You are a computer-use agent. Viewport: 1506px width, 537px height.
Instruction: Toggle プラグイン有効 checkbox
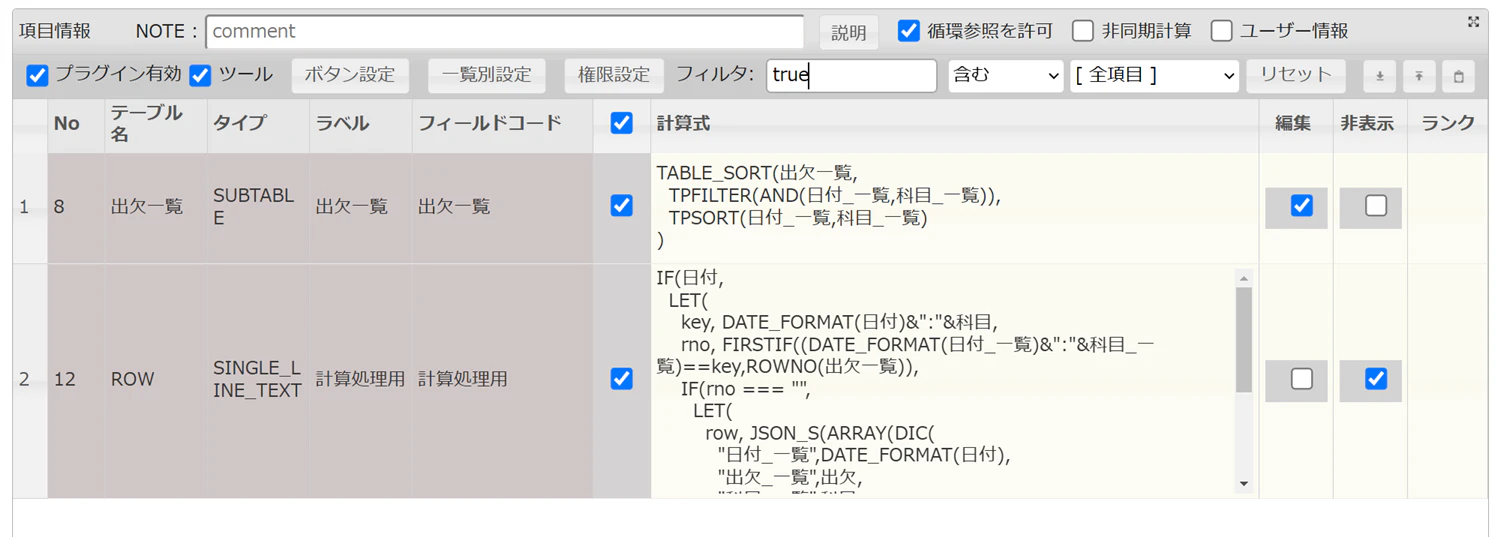point(37,75)
